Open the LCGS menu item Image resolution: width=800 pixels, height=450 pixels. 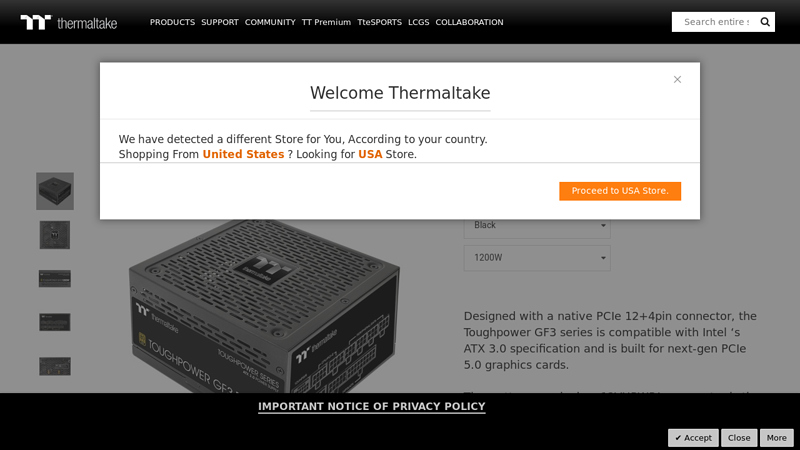tap(418, 22)
